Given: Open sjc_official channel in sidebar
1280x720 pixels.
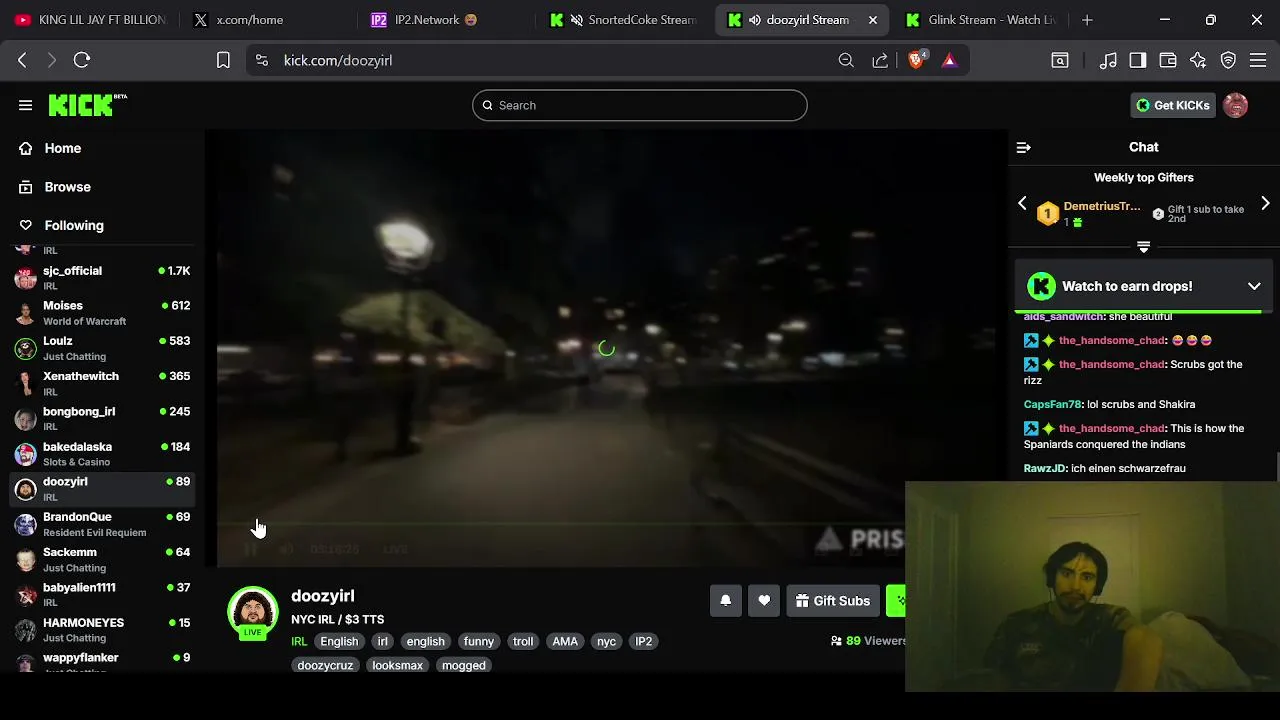Looking at the screenshot, I should click(x=102, y=278).
